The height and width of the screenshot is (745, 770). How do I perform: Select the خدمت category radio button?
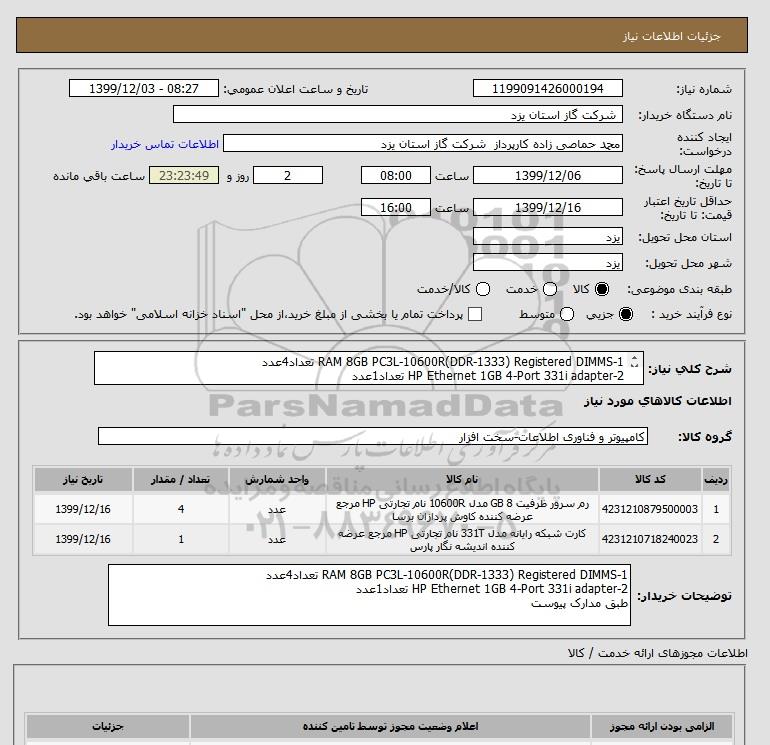coord(550,289)
